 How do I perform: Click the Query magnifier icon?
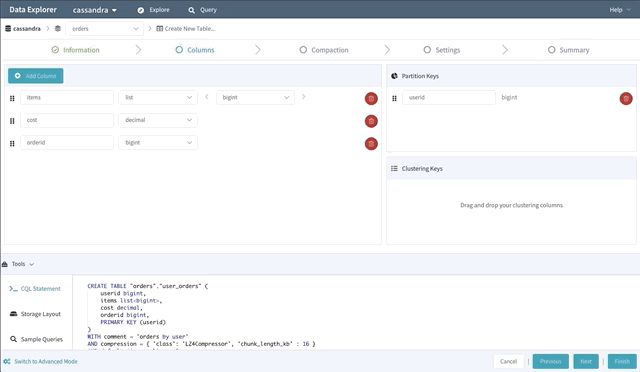coord(191,10)
